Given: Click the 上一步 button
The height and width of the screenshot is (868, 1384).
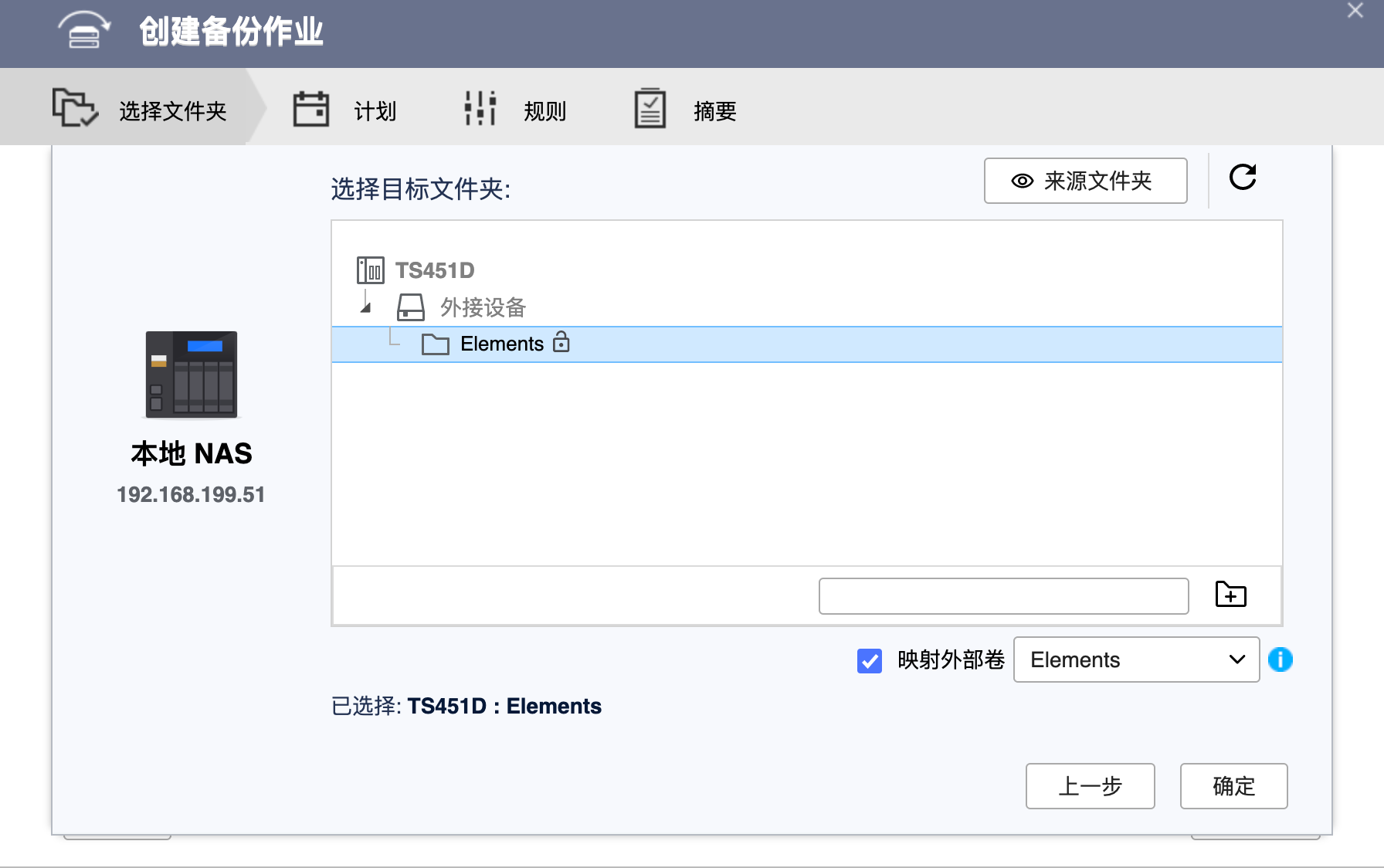Looking at the screenshot, I should [1089, 786].
